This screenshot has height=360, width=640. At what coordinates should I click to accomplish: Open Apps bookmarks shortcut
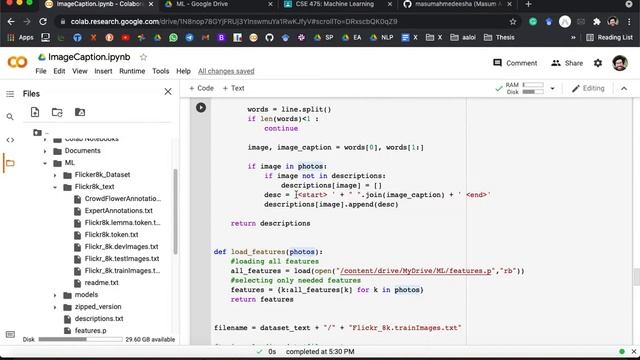[20, 38]
